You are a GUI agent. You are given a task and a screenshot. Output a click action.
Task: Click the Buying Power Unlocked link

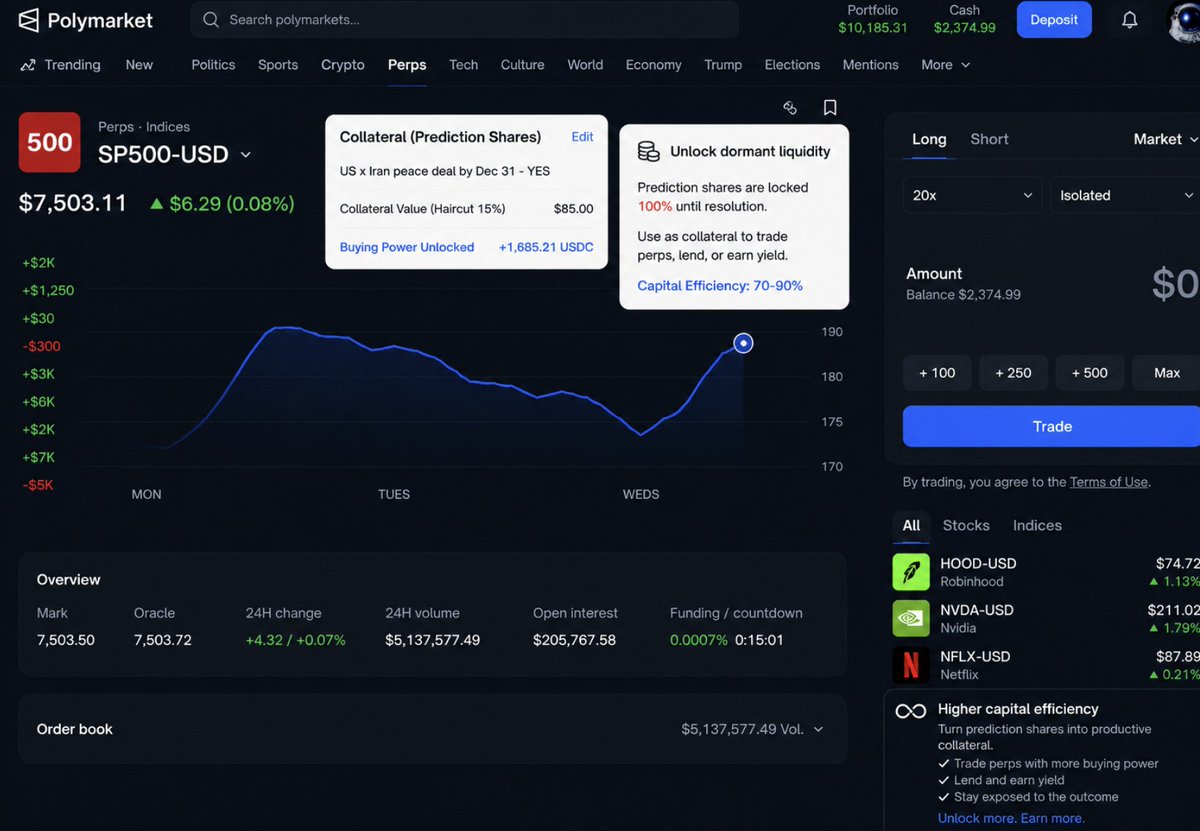point(407,247)
